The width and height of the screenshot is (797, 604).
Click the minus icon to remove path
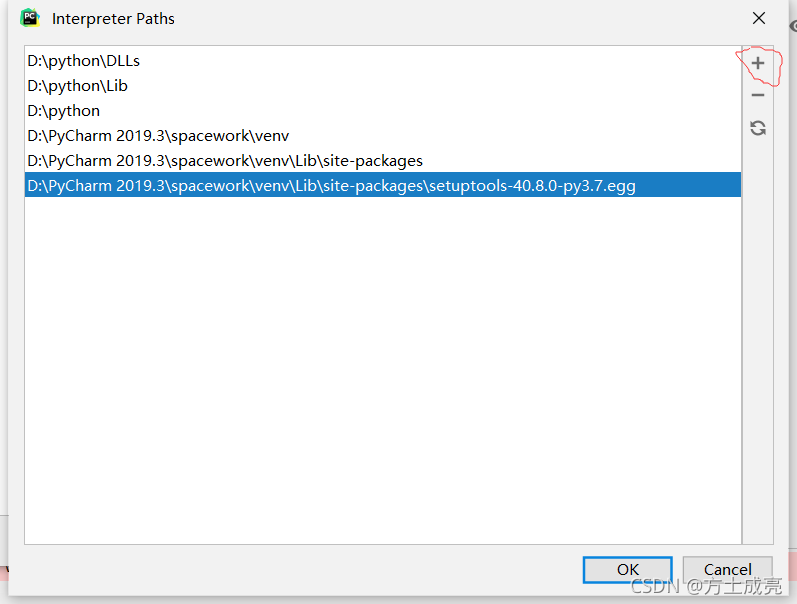point(758,95)
